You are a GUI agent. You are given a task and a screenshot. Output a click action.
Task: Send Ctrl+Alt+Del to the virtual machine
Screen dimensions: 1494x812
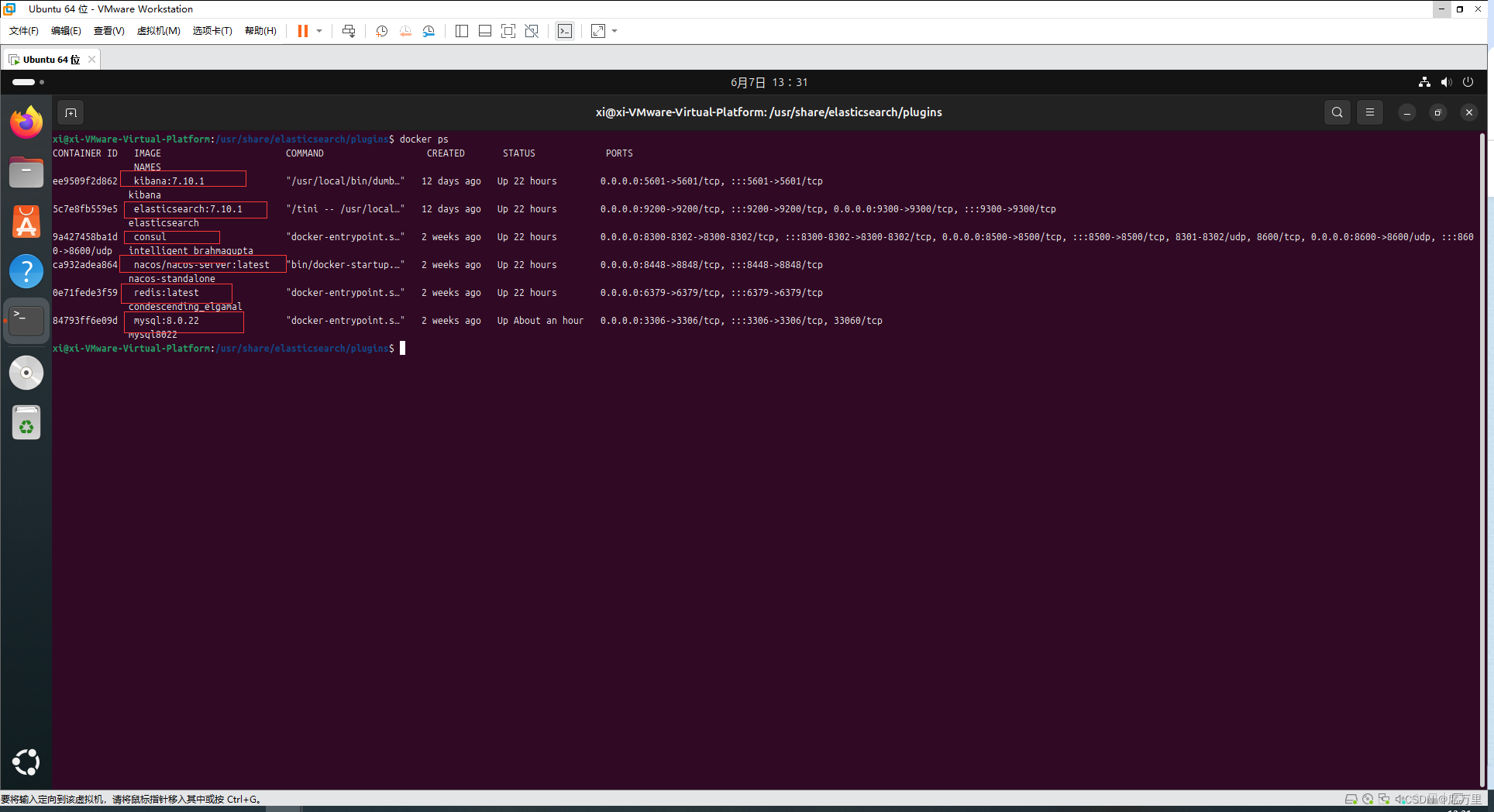349,31
